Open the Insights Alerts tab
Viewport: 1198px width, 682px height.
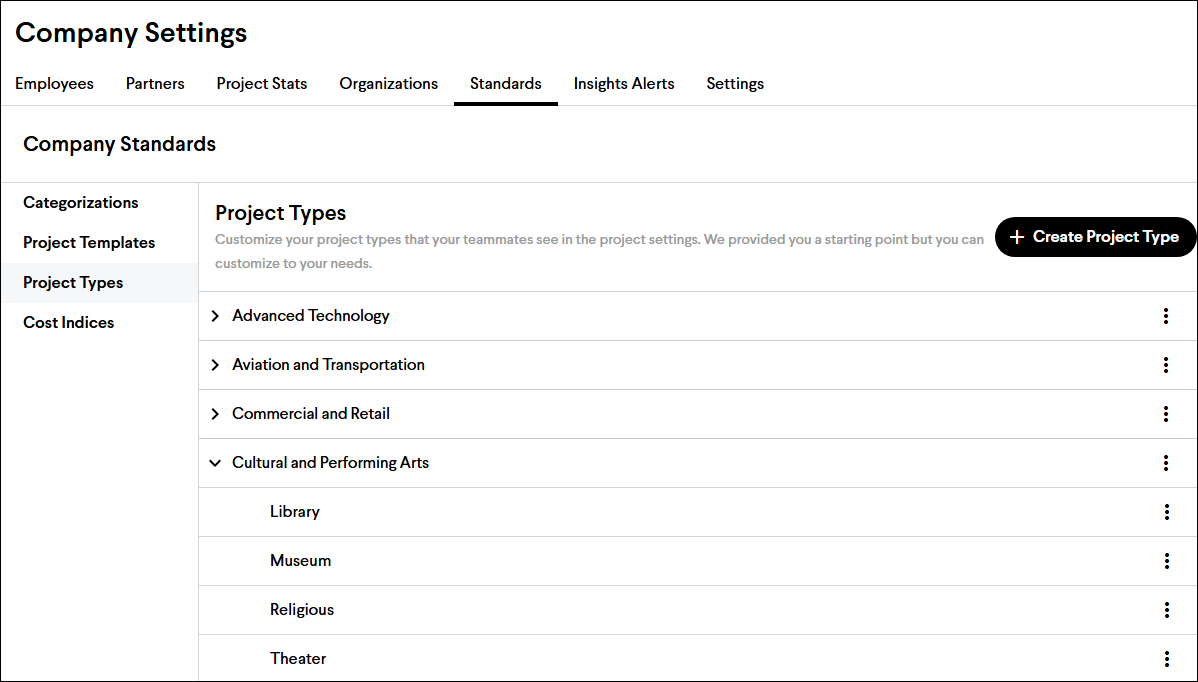(x=624, y=84)
